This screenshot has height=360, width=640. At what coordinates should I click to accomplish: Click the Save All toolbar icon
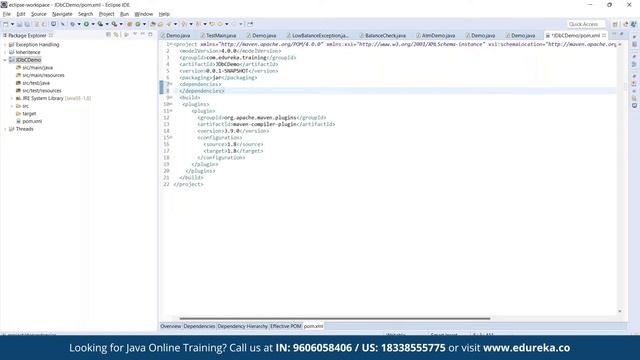[x=27, y=24]
